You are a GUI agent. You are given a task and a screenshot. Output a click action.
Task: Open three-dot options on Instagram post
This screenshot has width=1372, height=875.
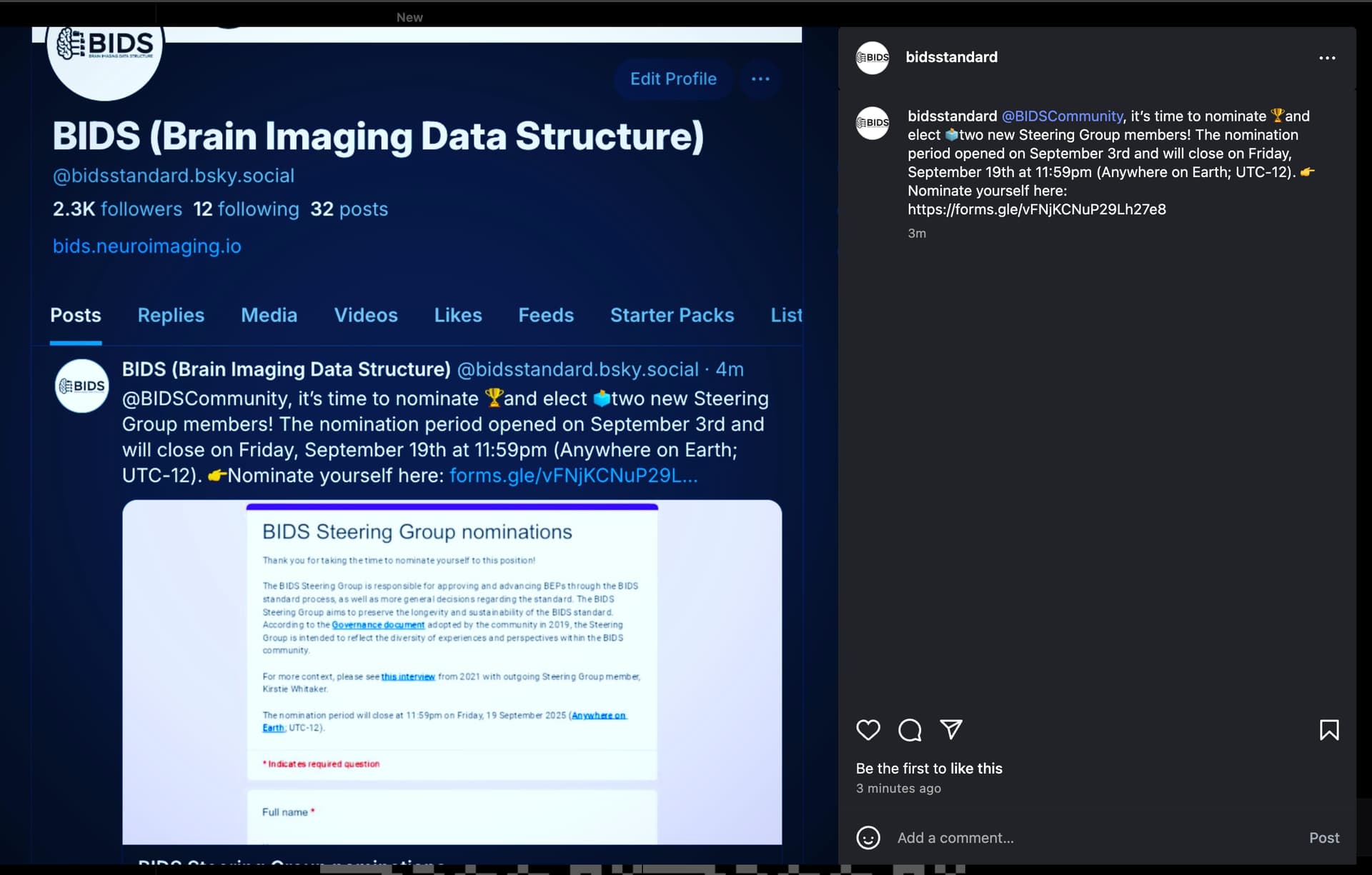click(1327, 58)
